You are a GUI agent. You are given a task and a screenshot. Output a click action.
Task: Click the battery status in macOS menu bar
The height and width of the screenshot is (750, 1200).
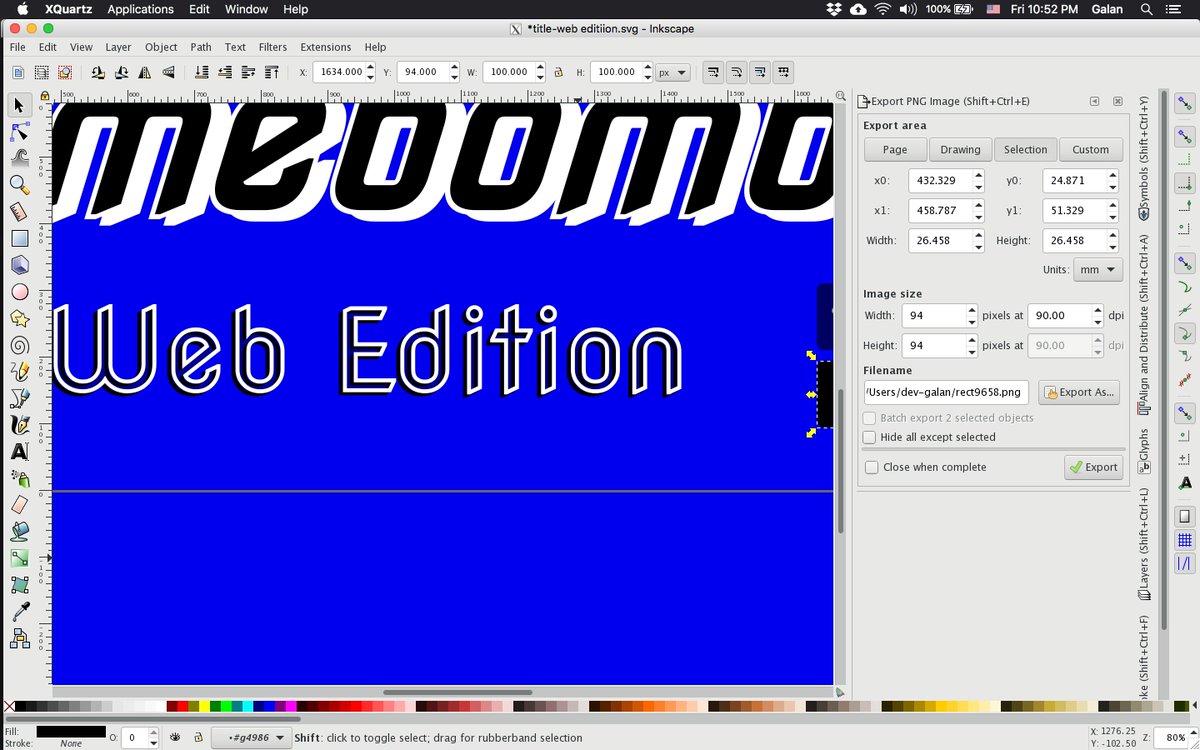pyautogui.click(x=949, y=9)
